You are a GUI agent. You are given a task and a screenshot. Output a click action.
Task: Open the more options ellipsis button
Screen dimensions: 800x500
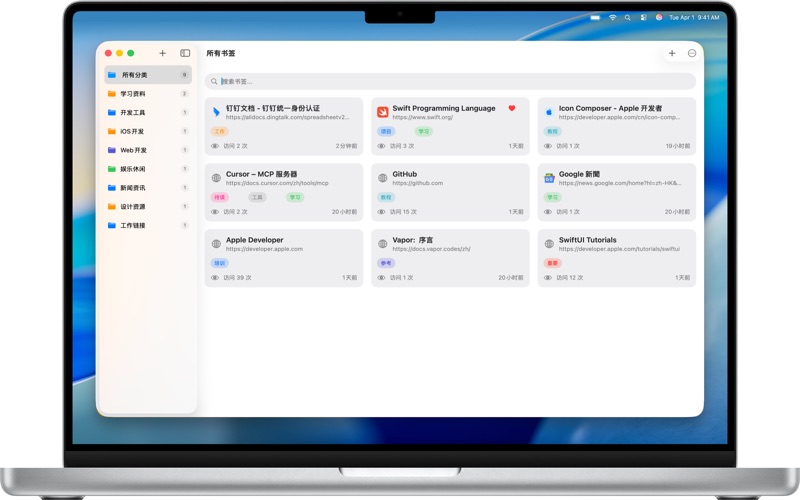pyautogui.click(x=692, y=53)
